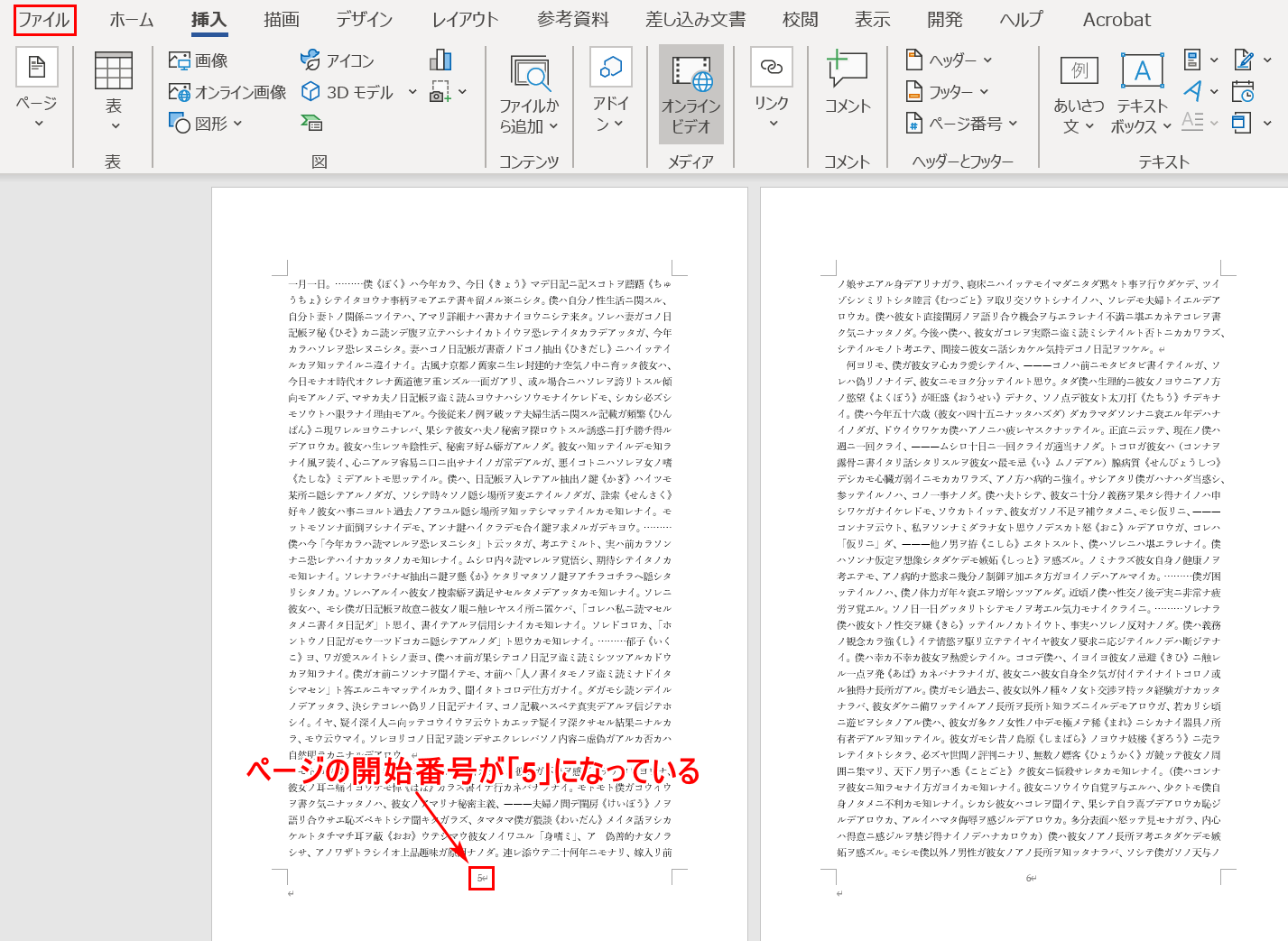Click the フッター icon

pos(913,91)
